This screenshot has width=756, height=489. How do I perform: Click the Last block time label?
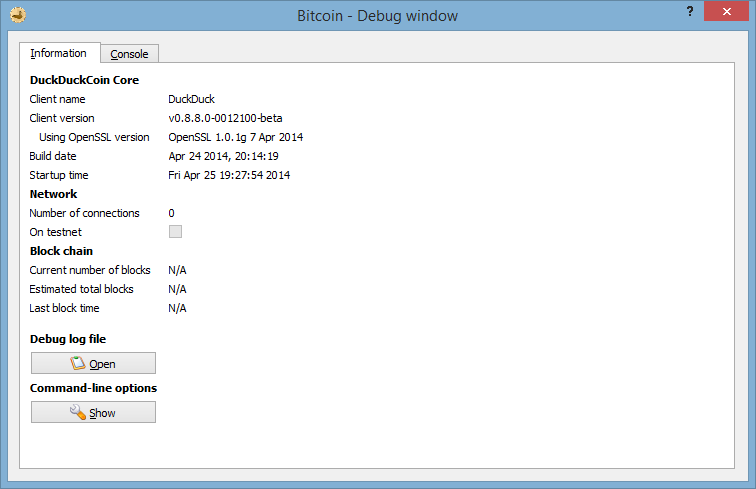64,308
